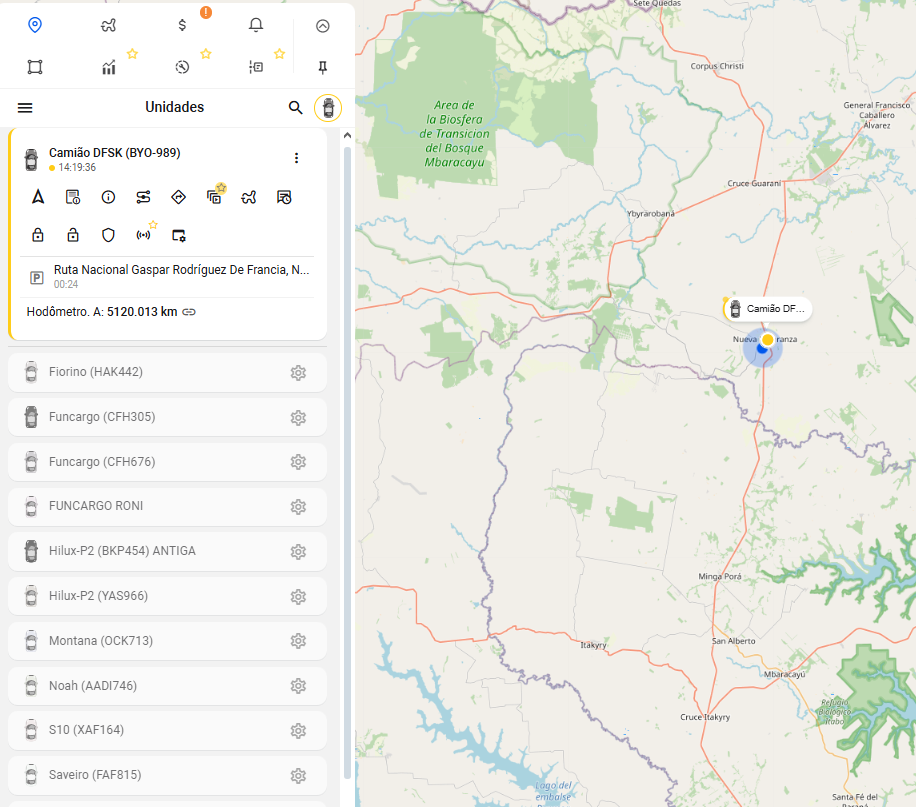Open the hamburger menu beside Unidades

point(25,108)
